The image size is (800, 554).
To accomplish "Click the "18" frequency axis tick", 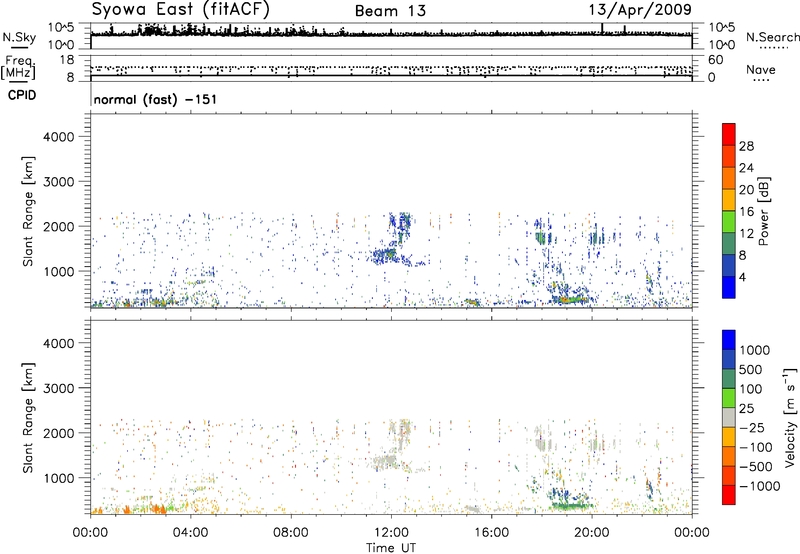I will click(67, 60).
